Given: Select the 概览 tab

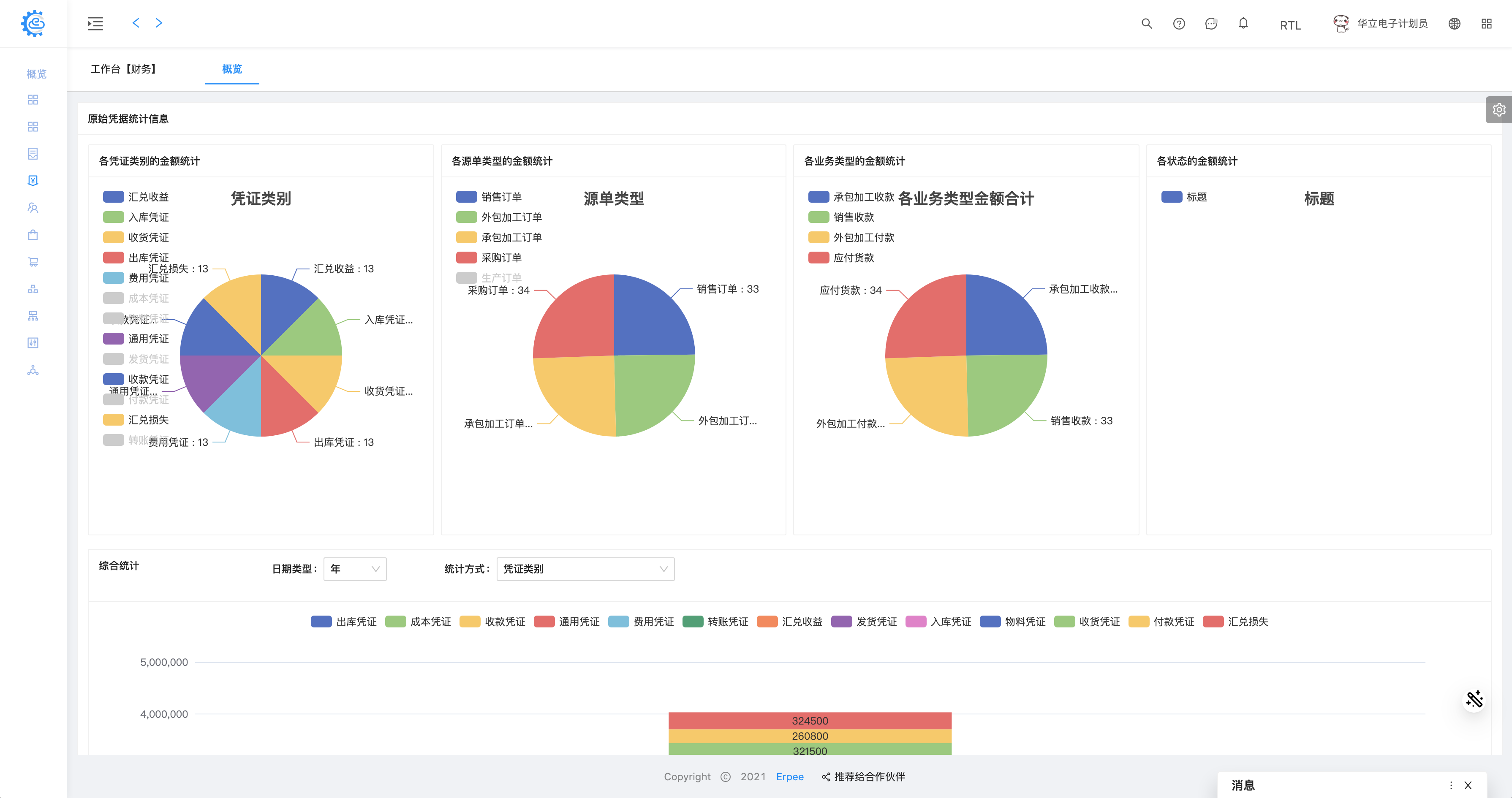Looking at the screenshot, I should [232, 69].
